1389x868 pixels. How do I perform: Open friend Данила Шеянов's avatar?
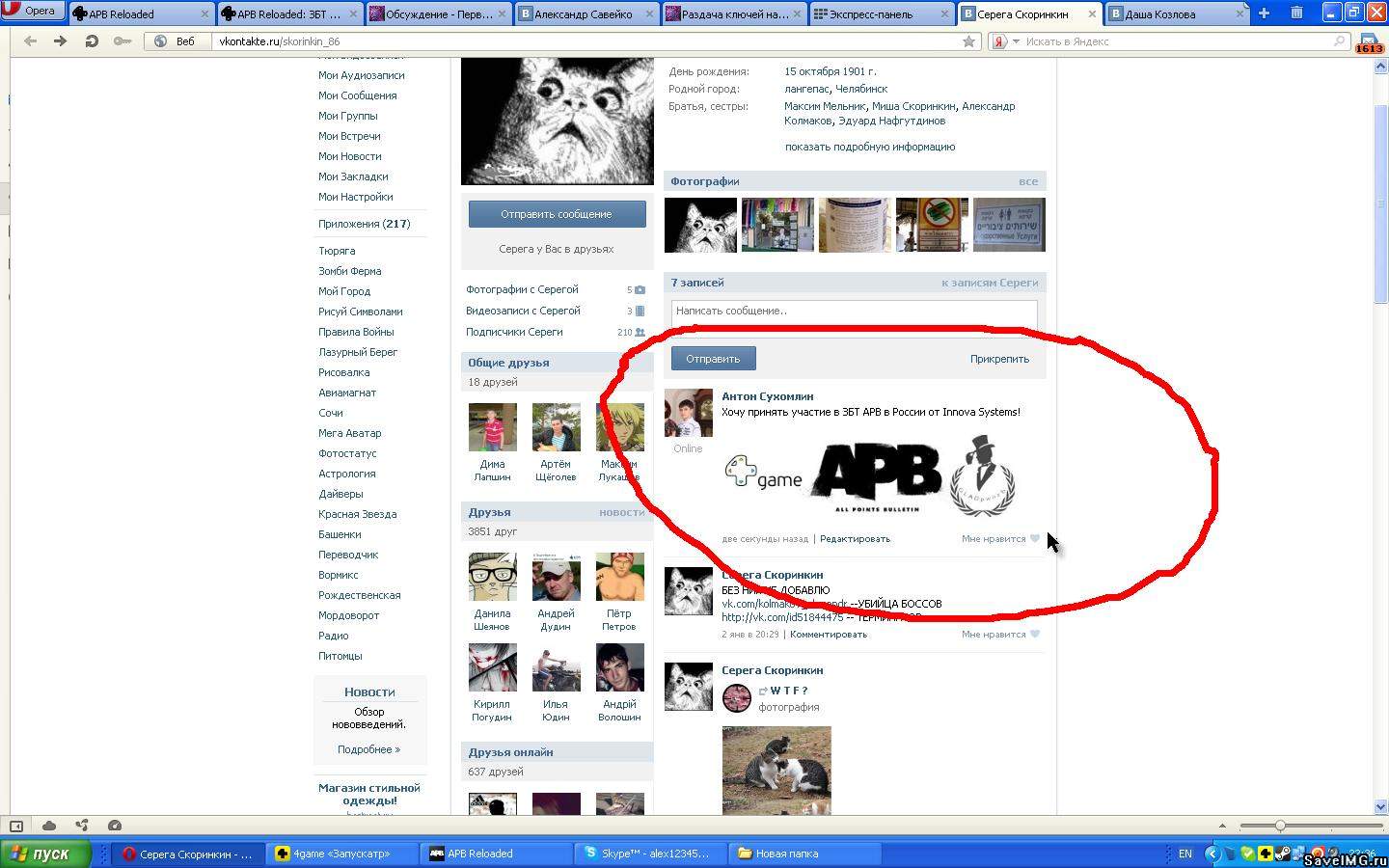coord(492,577)
